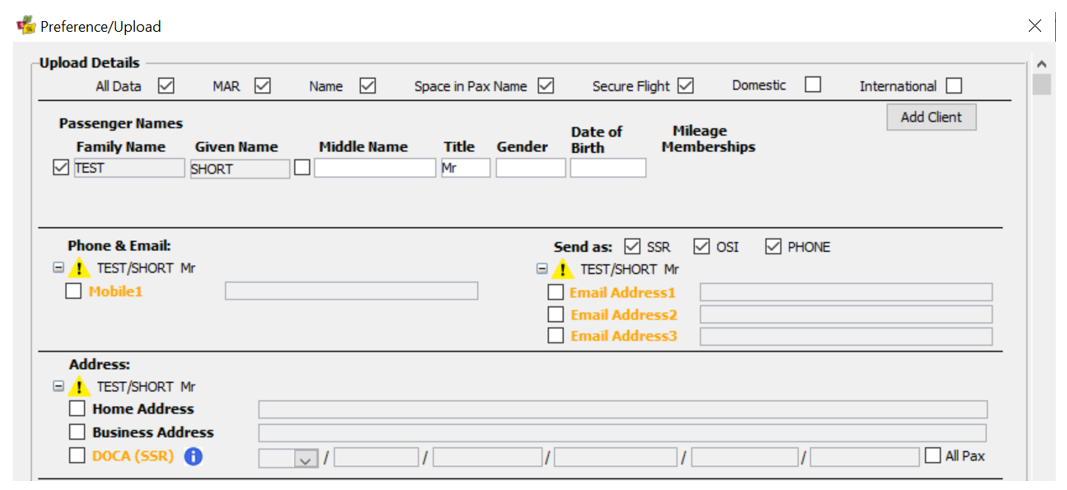Close the Preference/Upload window
This screenshot has width=1067, height=490.
(1035, 26)
